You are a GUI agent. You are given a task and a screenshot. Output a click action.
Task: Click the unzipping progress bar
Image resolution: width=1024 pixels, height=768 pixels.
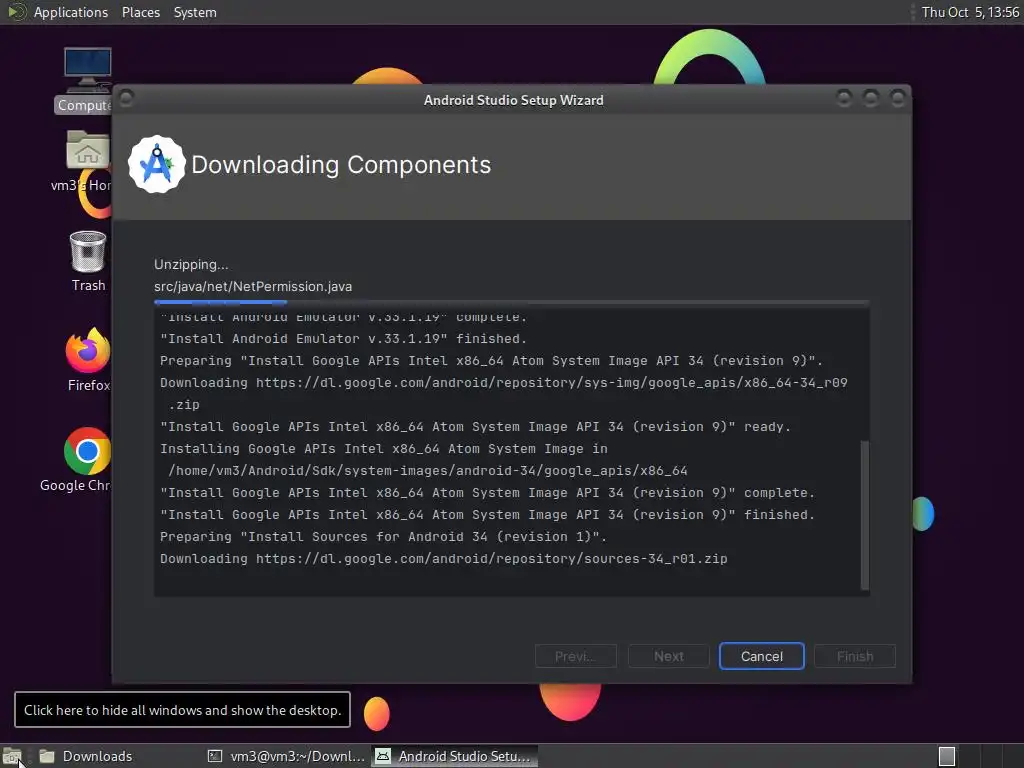pyautogui.click(x=511, y=302)
